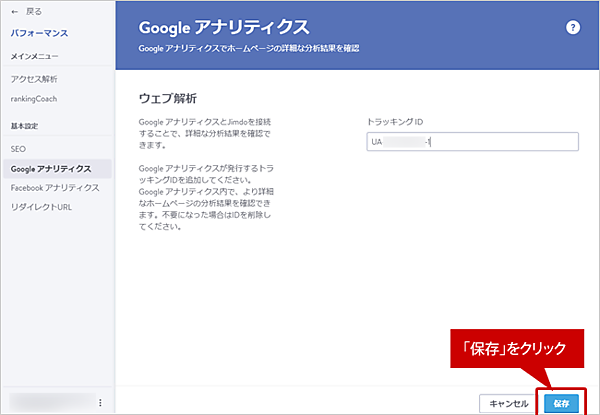This screenshot has height=415, width=600.
Task: Select Google アナリティクス in the sidebar
Action: click(50, 168)
